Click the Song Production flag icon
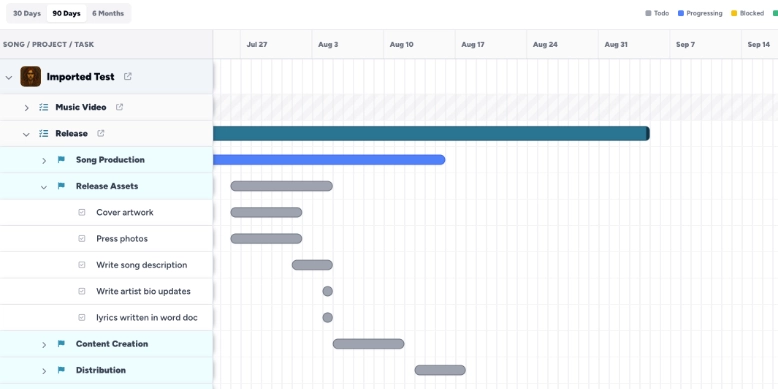Viewport: 778px width, 389px height. coord(61,160)
